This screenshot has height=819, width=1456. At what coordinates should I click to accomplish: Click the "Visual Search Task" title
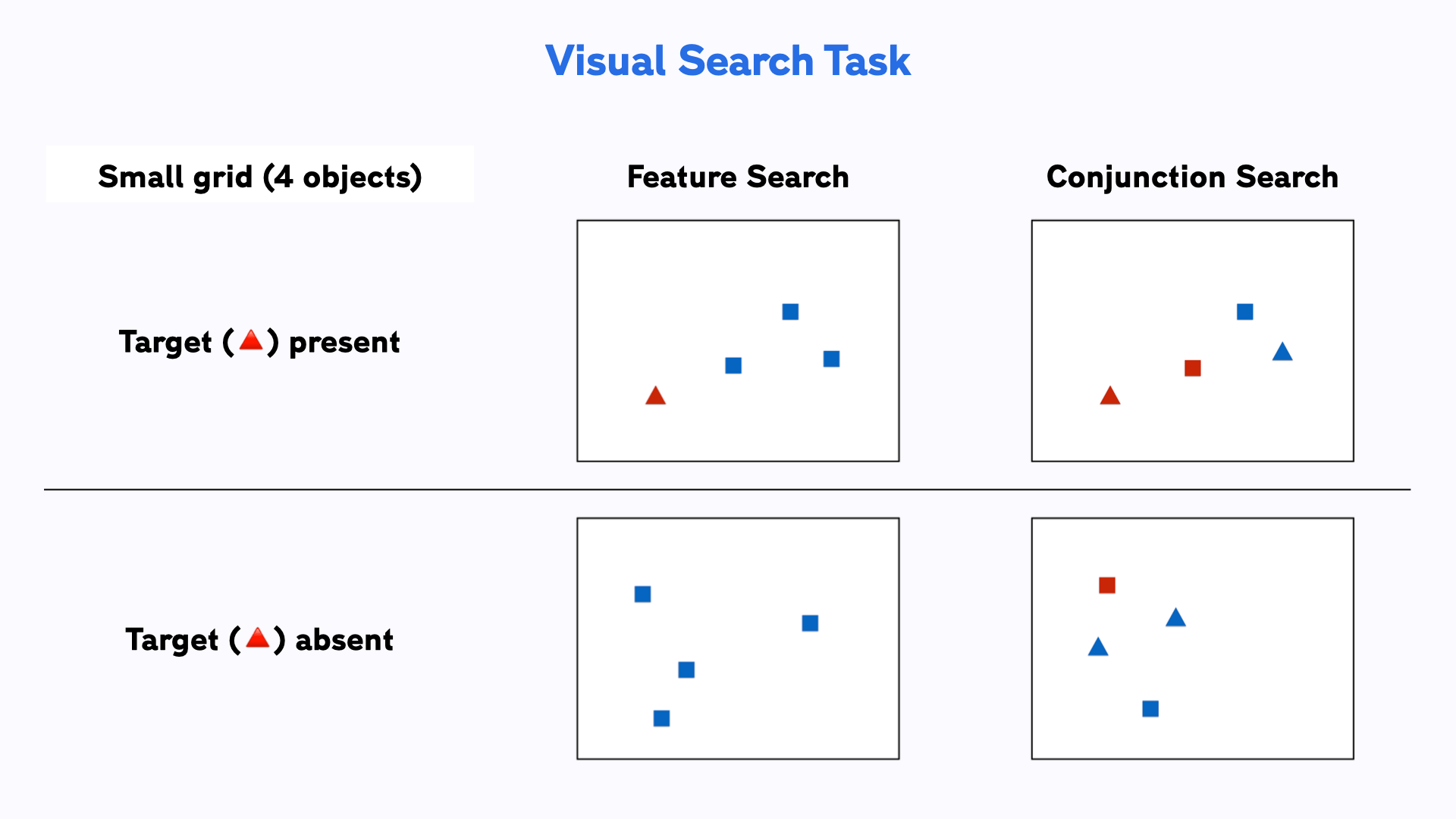tap(727, 61)
